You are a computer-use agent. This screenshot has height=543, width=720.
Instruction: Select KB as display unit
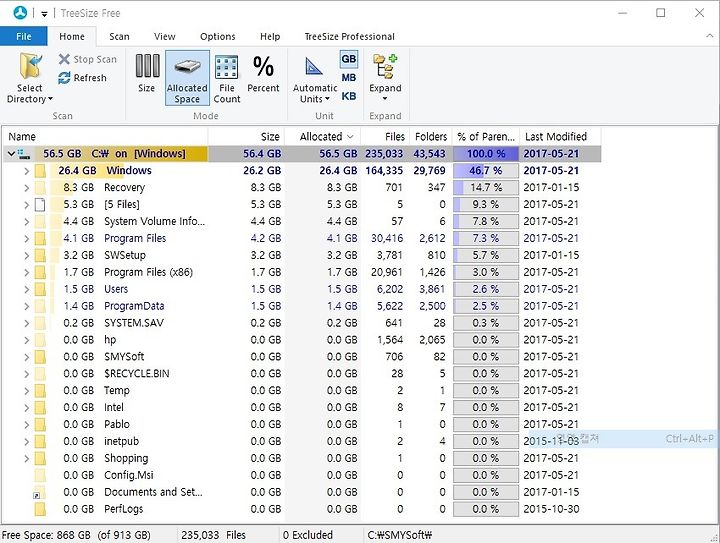[x=349, y=96]
